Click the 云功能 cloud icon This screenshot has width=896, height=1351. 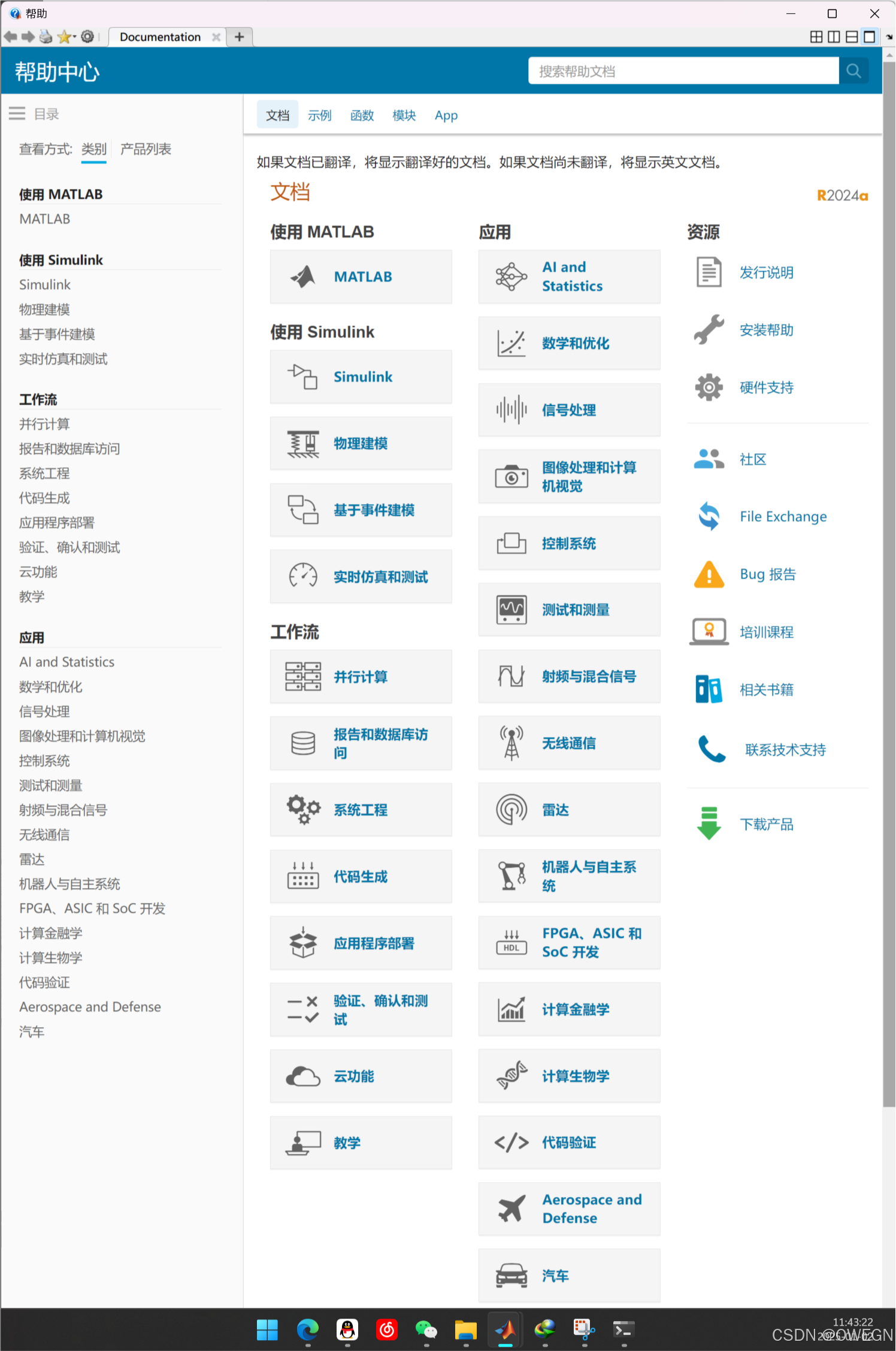click(303, 1076)
